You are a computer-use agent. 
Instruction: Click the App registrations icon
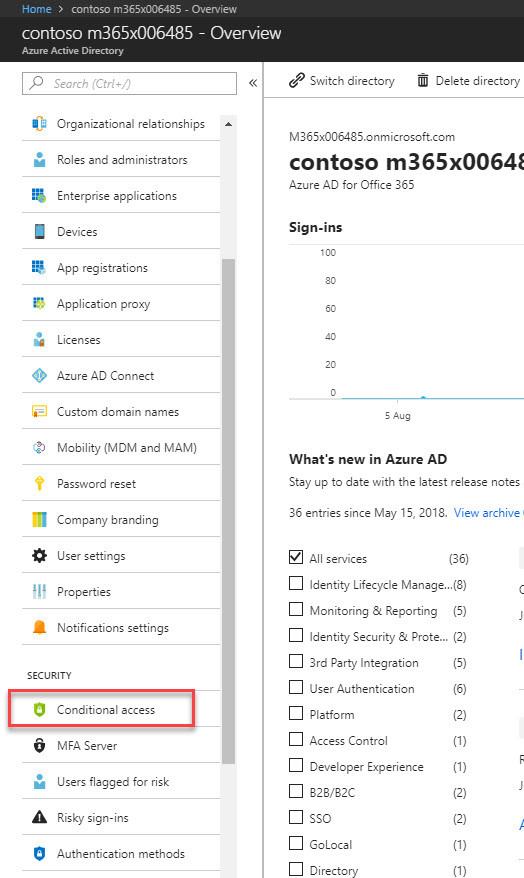39,268
